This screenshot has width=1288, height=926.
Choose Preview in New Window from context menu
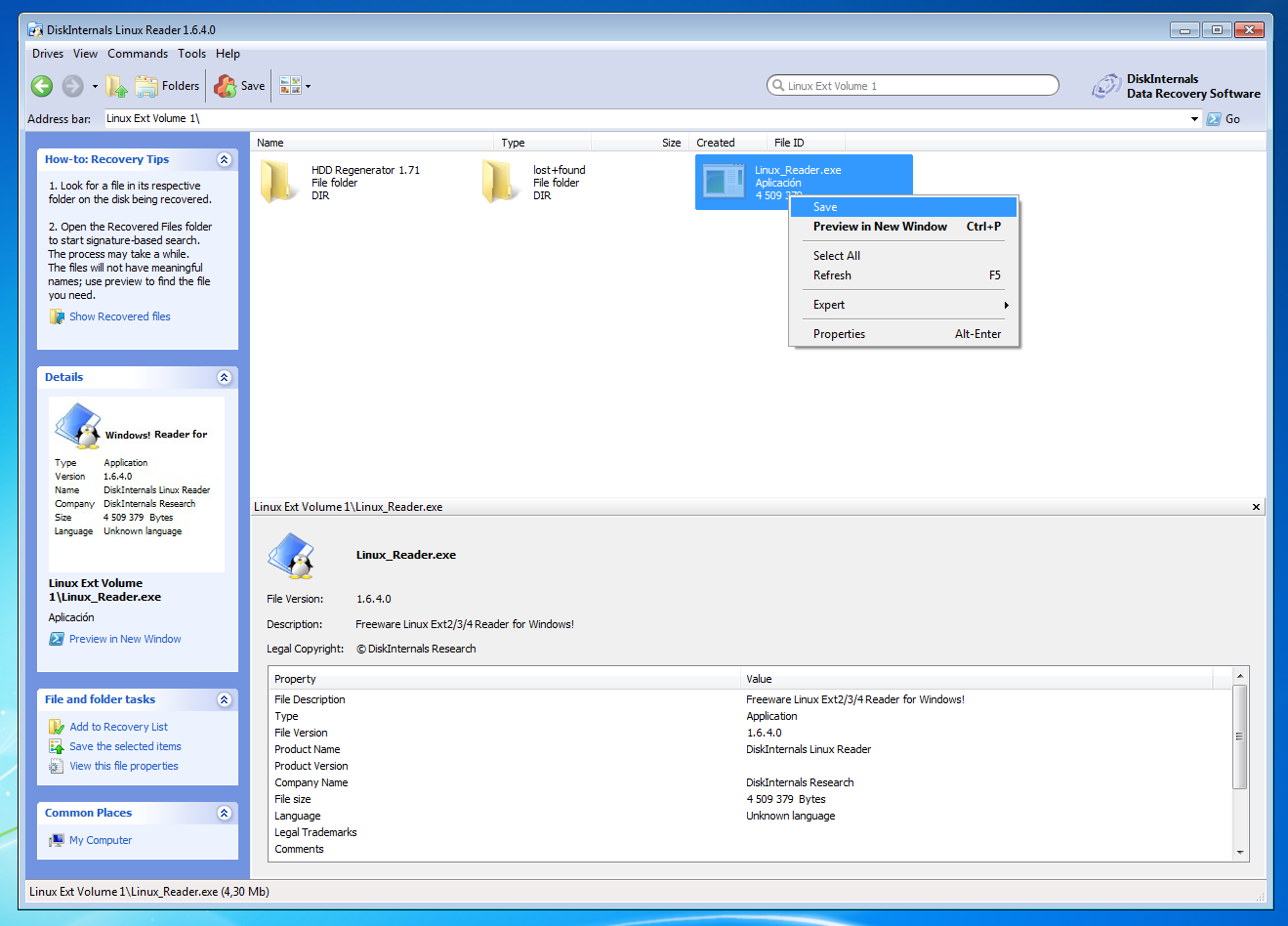(x=903, y=227)
